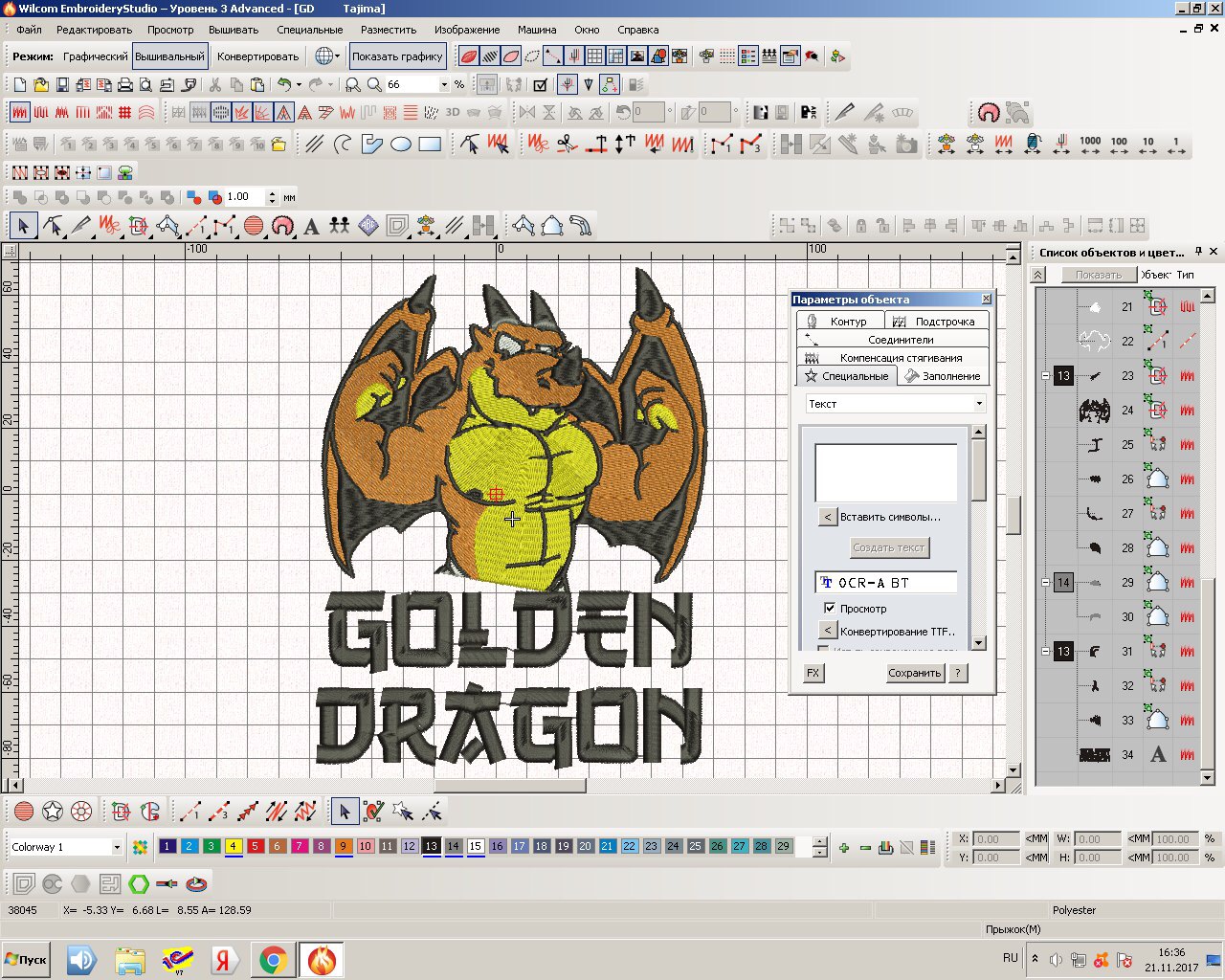Select the arrow Select Object tool
Image resolution: width=1225 pixels, height=980 pixels.
point(23,227)
